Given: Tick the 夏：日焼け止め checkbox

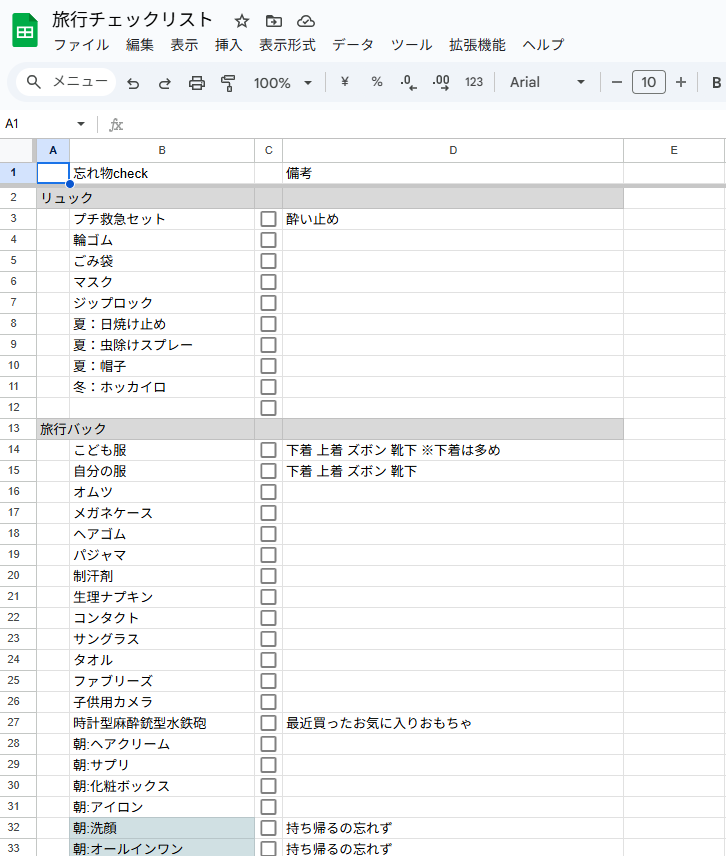Looking at the screenshot, I should (x=268, y=324).
